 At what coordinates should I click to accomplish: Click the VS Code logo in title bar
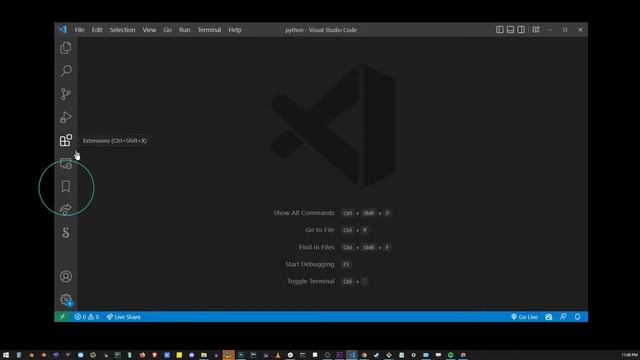62,29
